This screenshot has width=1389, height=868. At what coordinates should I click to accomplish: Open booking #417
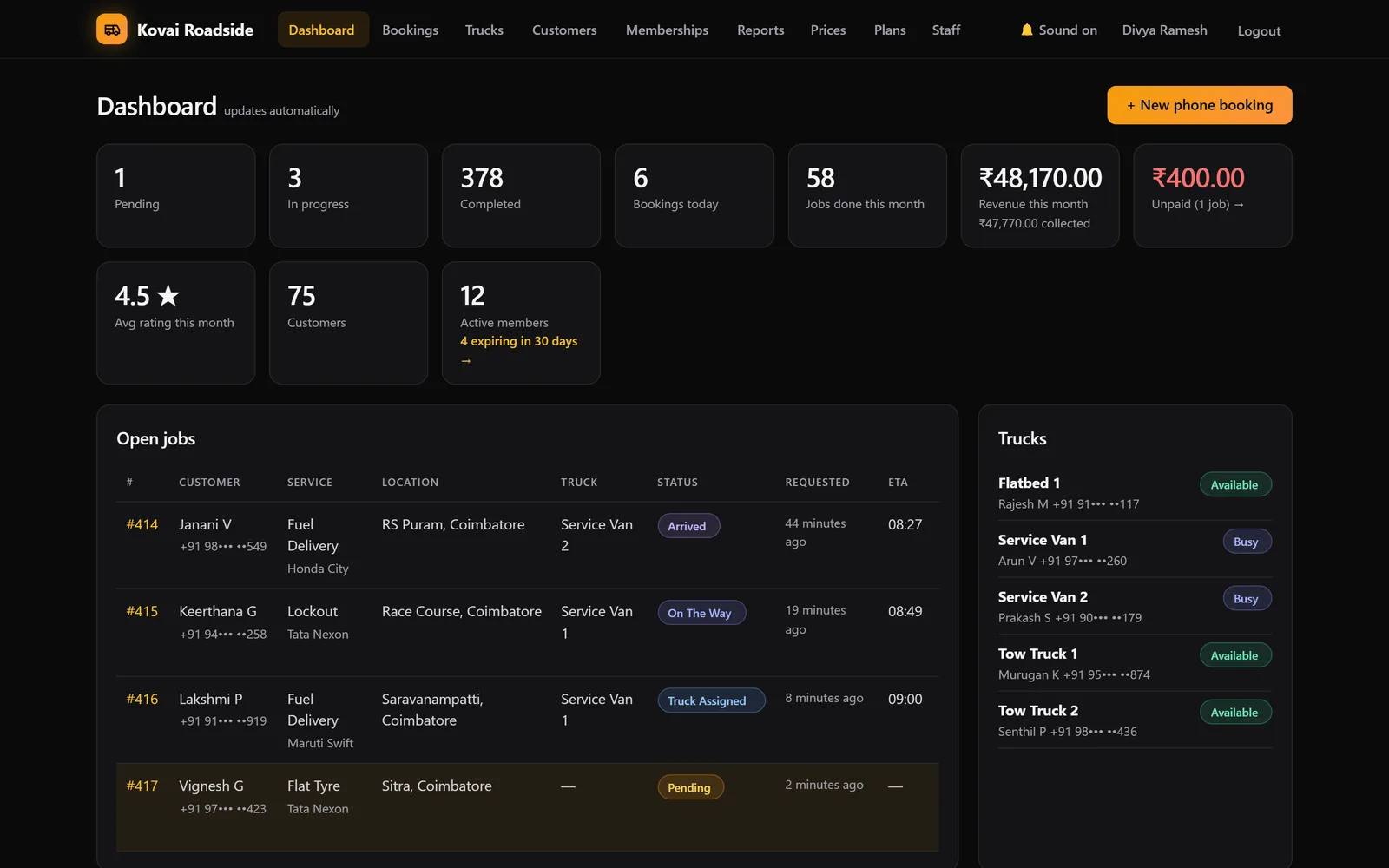[x=142, y=786]
